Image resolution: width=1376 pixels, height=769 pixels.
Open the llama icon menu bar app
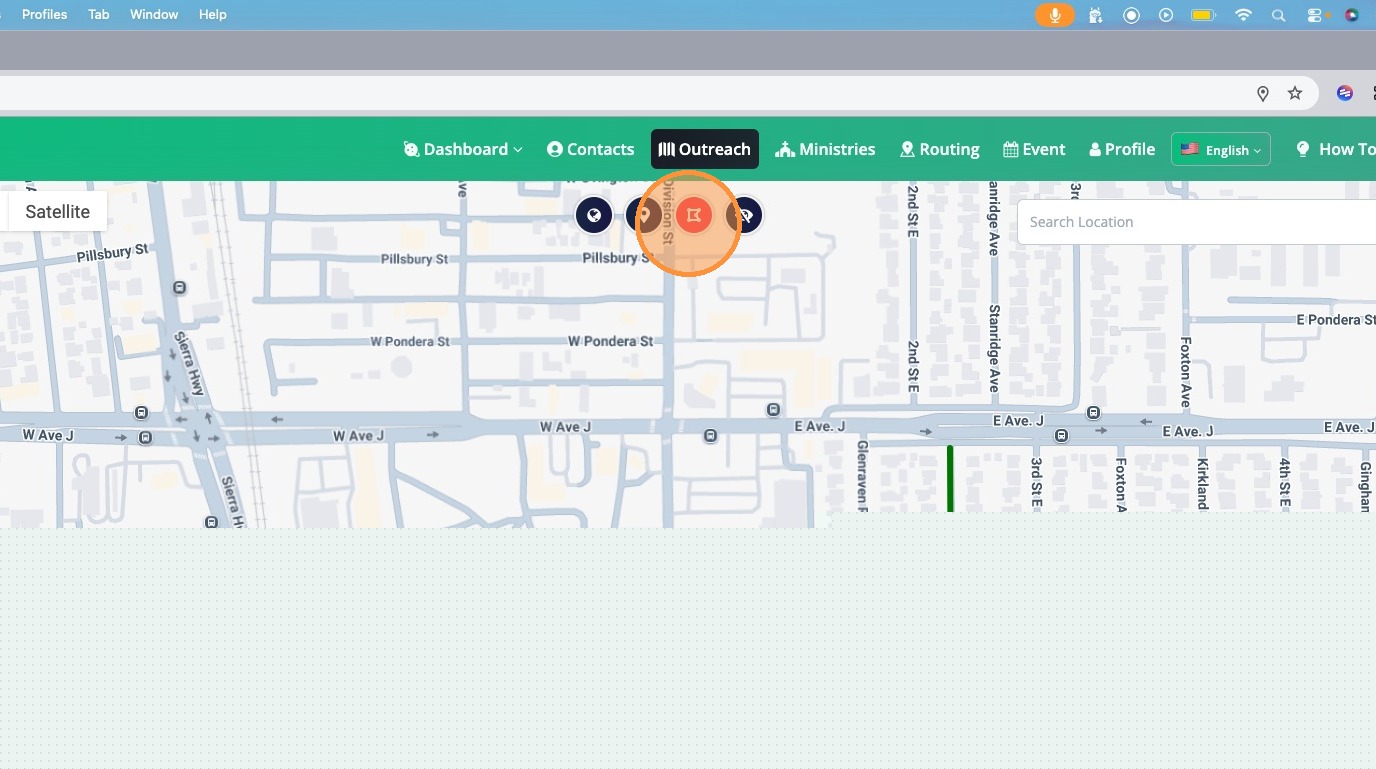point(1096,15)
